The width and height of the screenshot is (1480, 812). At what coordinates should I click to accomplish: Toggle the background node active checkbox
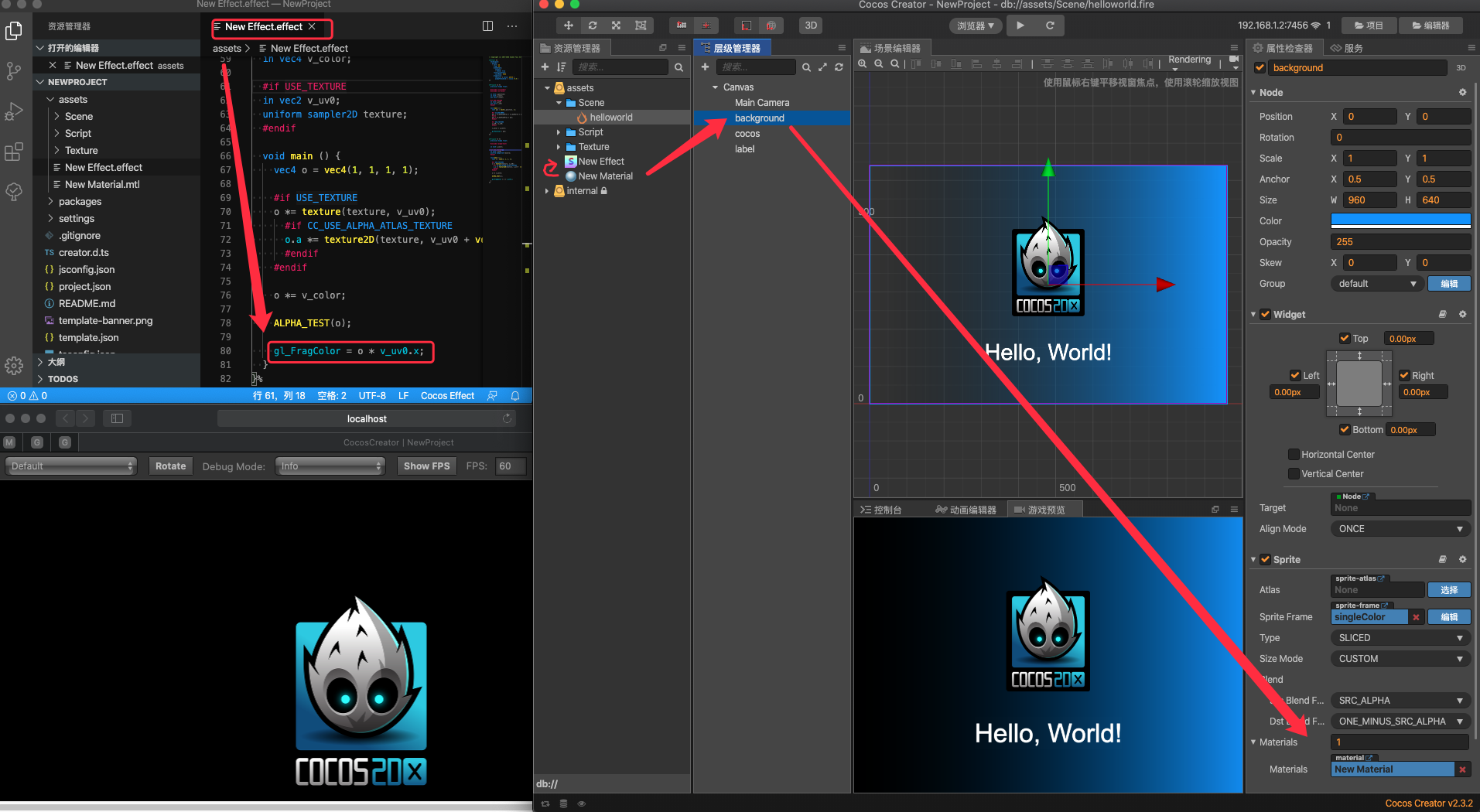[1260, 68]
